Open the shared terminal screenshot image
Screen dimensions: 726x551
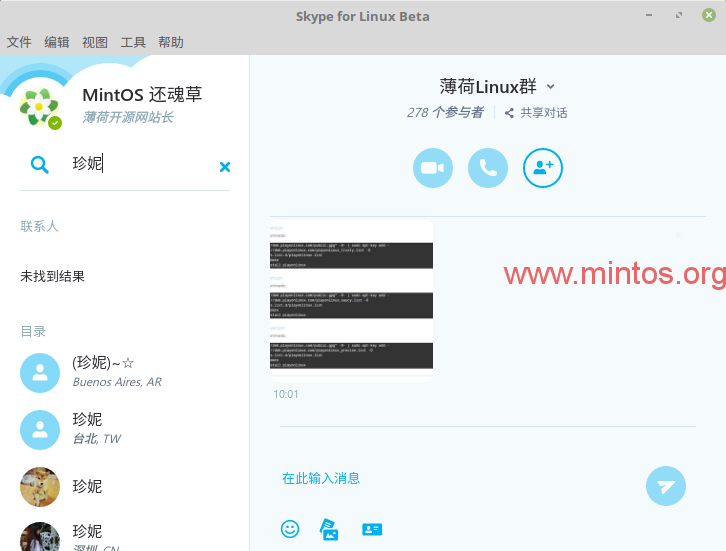(351, 301)
